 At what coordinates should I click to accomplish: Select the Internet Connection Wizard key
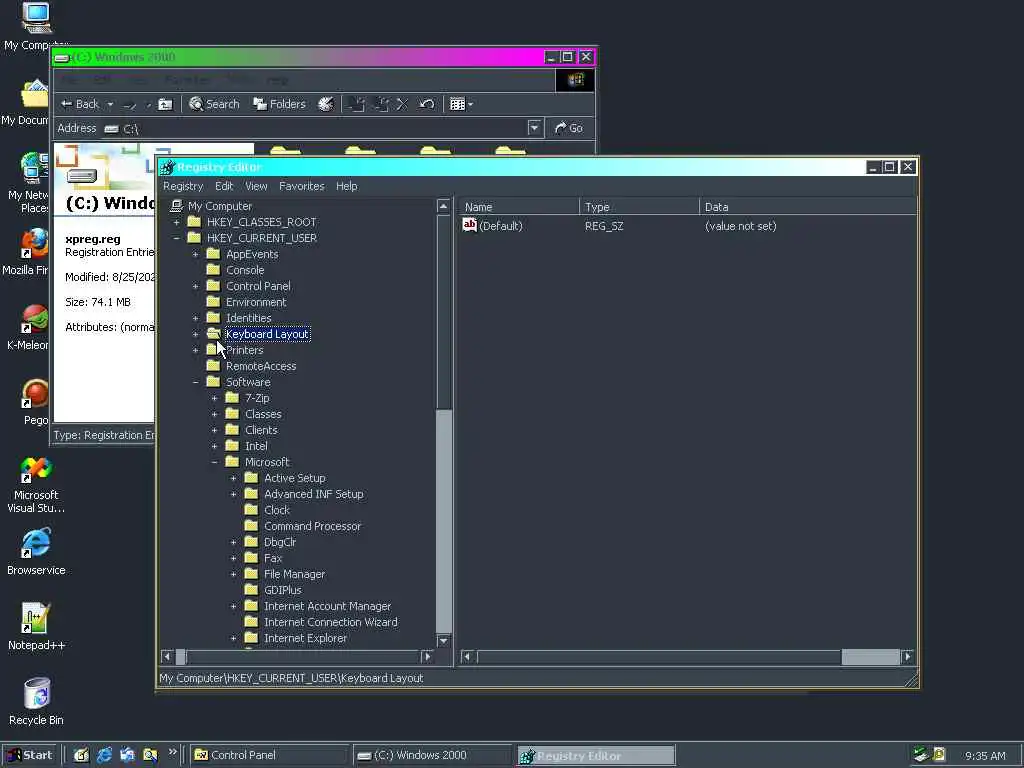(330, 622)
